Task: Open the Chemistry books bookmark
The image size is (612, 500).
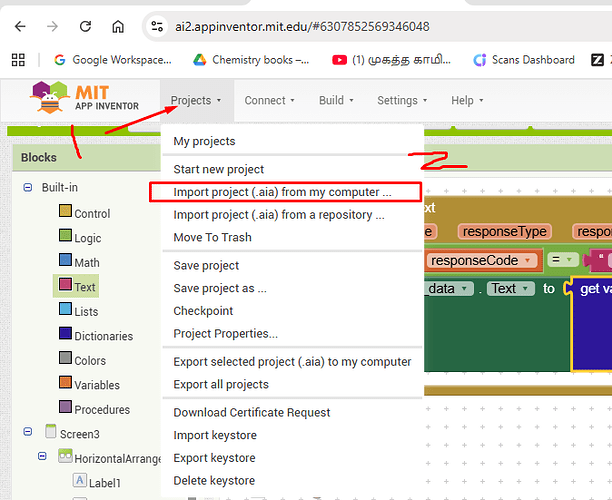Action: click(x=250, y=60)
